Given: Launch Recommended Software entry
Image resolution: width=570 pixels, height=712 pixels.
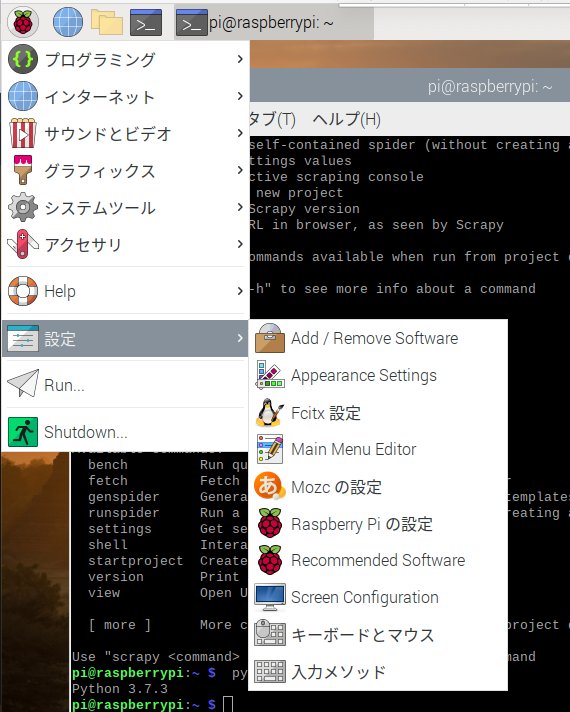Looking at the screenshot, I should click(x=378, y=560).
